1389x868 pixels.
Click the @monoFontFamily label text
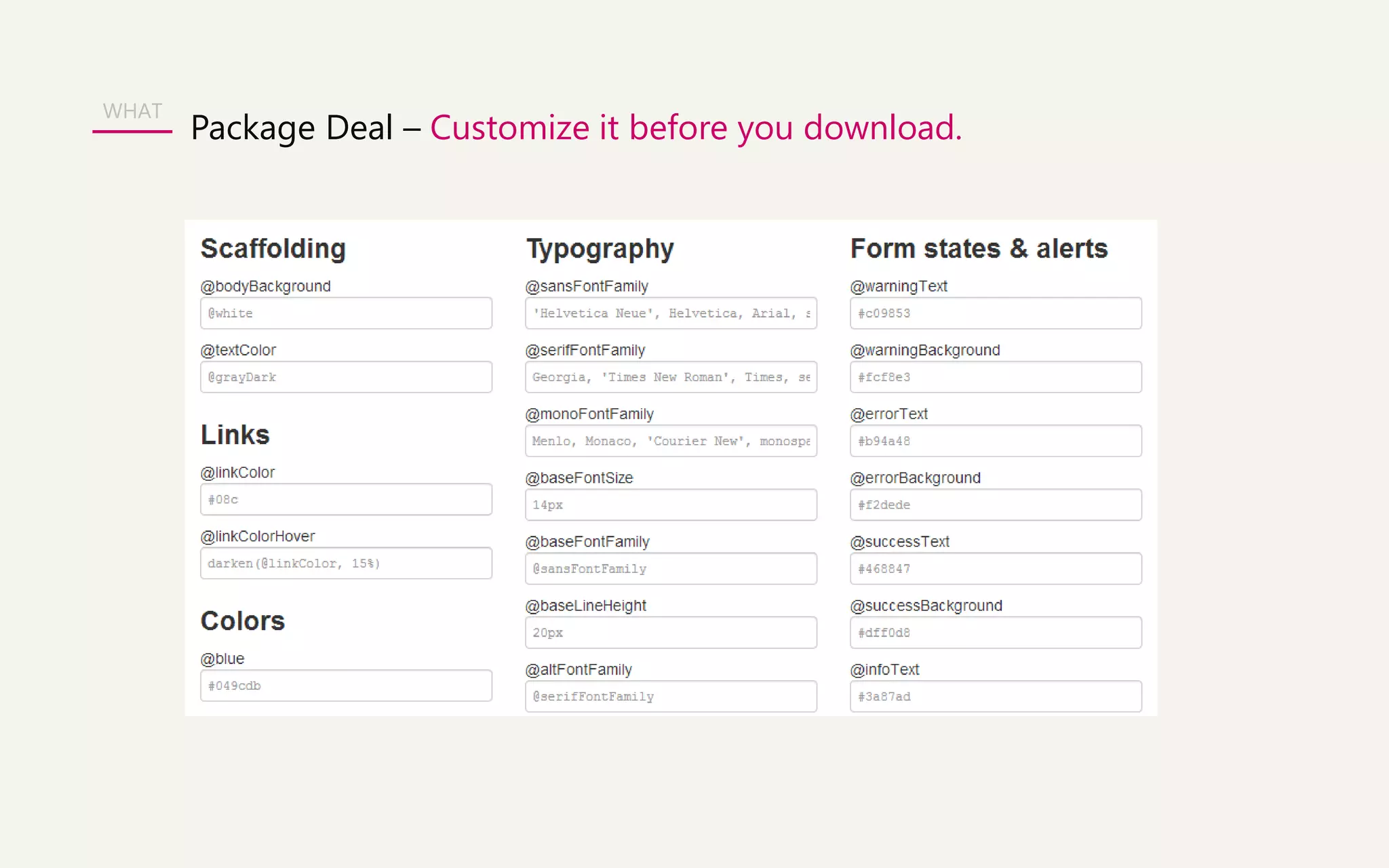589,414
